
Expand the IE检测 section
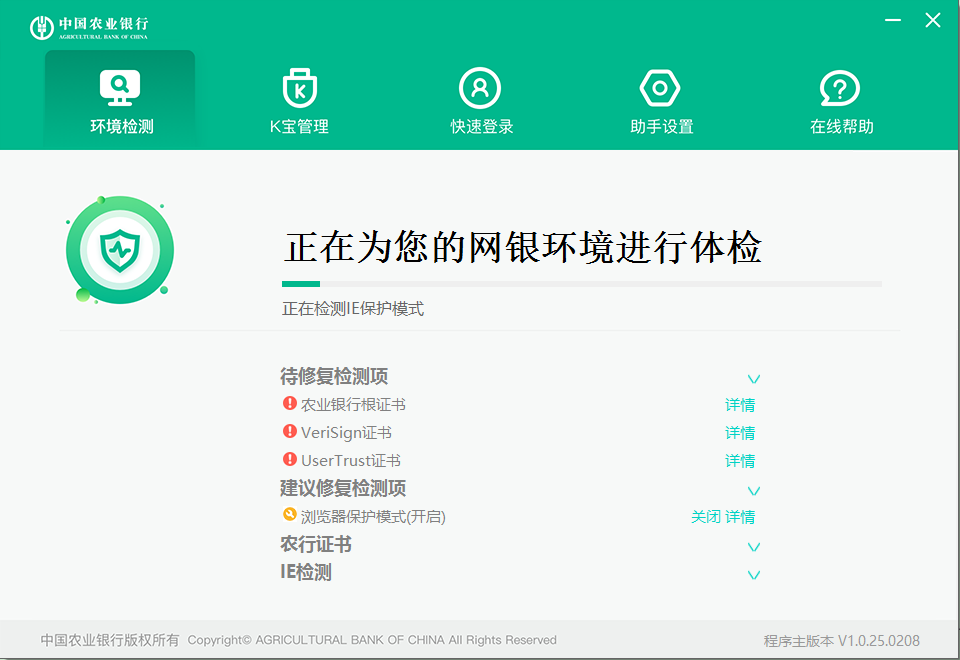click(x=753, y=574)
